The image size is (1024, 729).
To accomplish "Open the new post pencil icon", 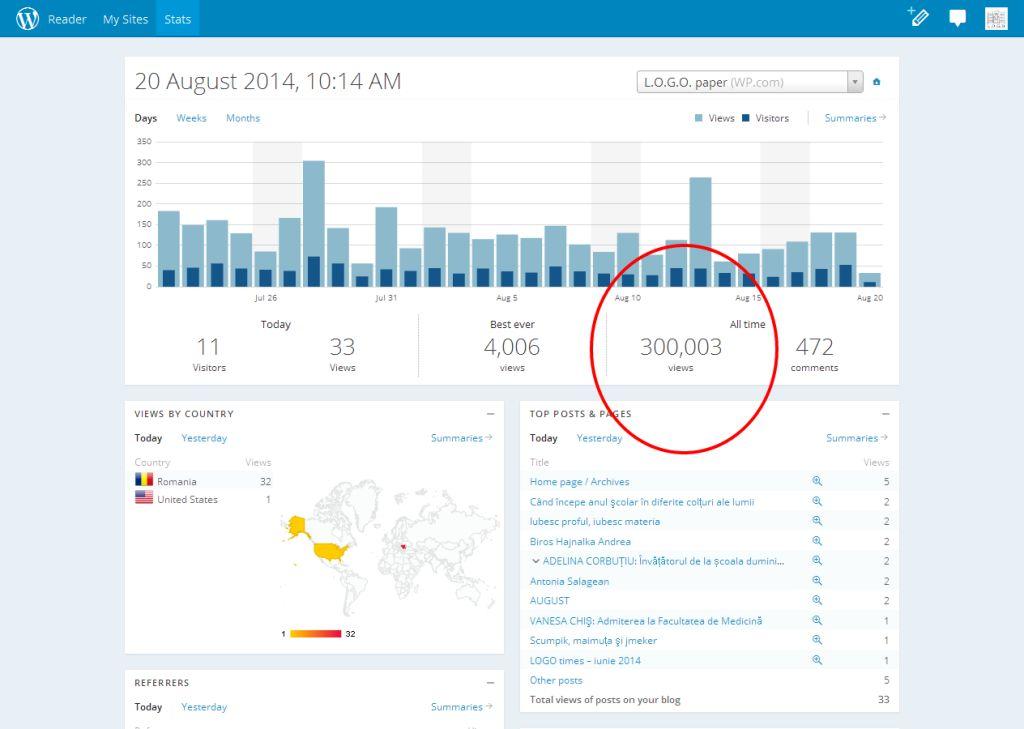I will (x=918, y=17).
